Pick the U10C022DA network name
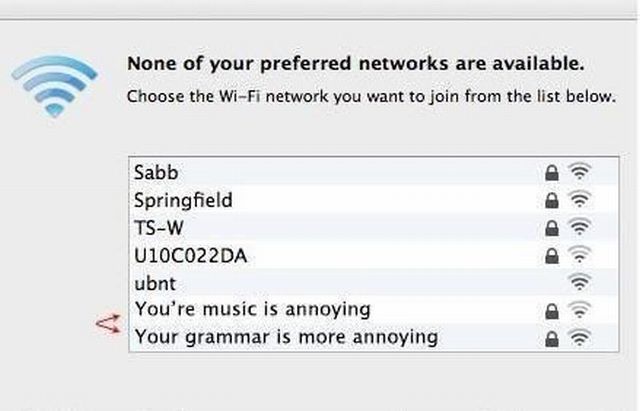The image size is (640, 411). (189, 255)
